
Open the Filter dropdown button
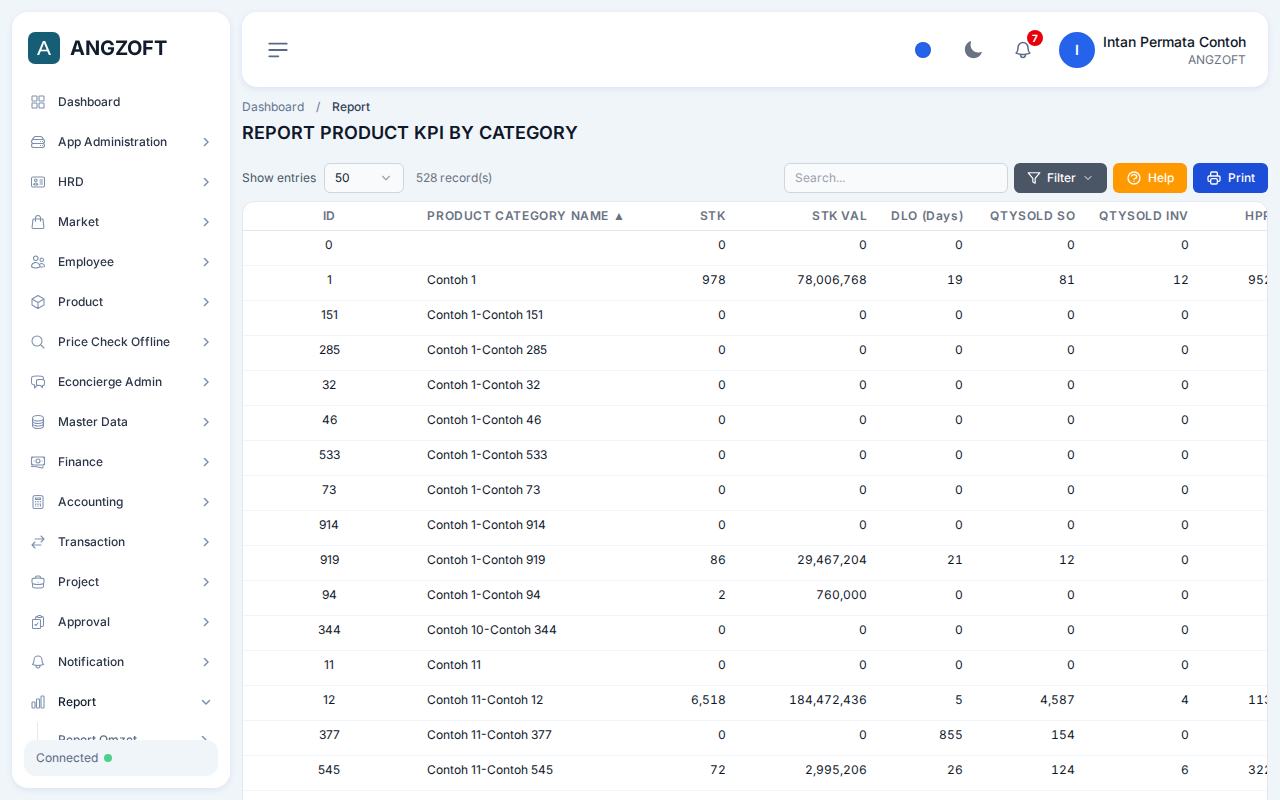click(1060, 178)
